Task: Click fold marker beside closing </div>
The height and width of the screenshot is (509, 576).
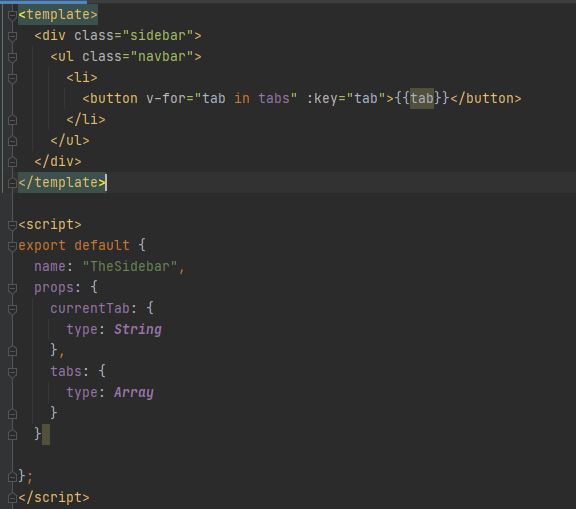Action: click(12, 162)
